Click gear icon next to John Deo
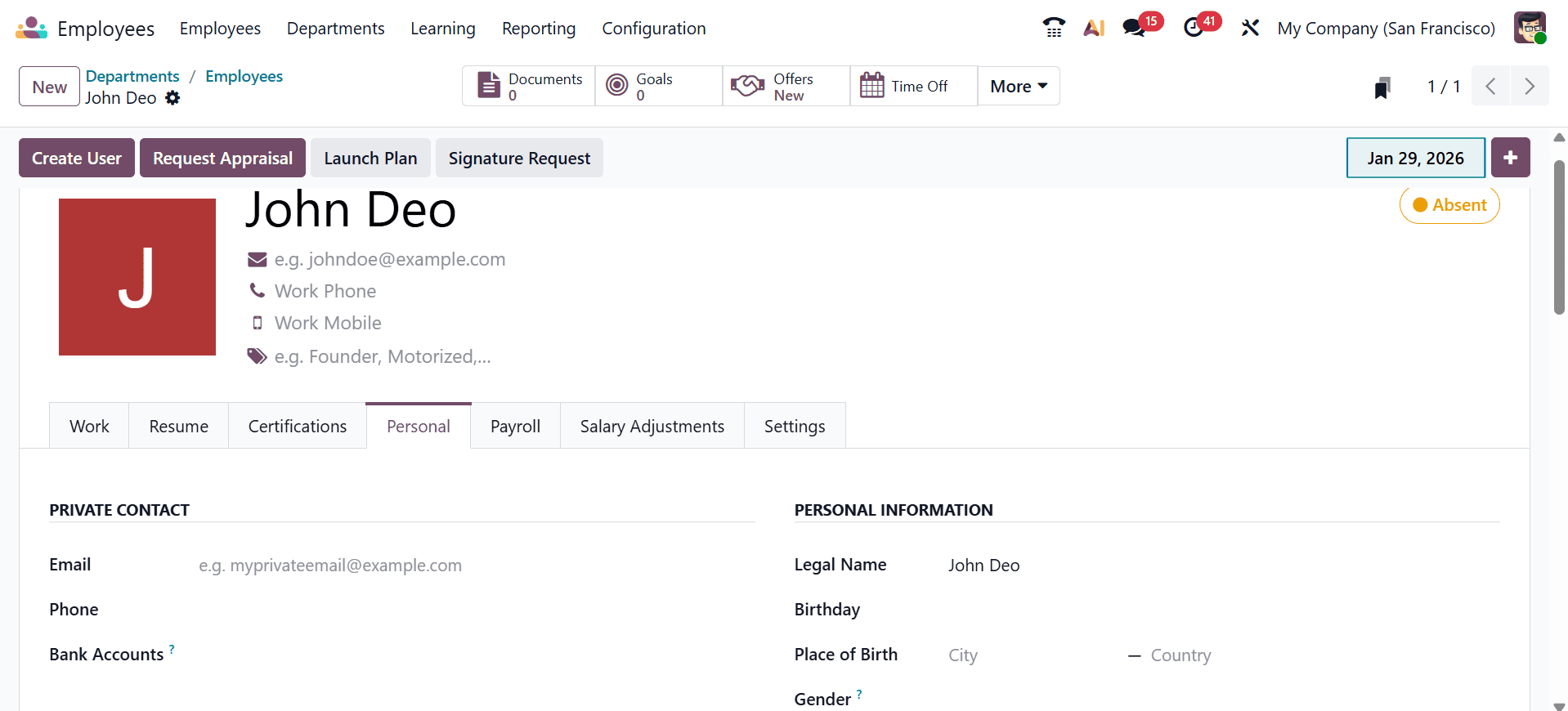The width and height of the screenshot is (1568, 711). click(172, 98)
